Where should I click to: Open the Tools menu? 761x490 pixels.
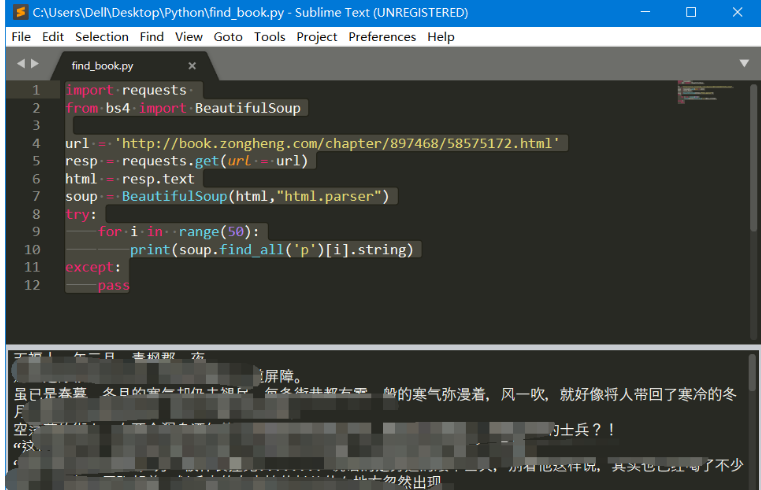point(270,37)
